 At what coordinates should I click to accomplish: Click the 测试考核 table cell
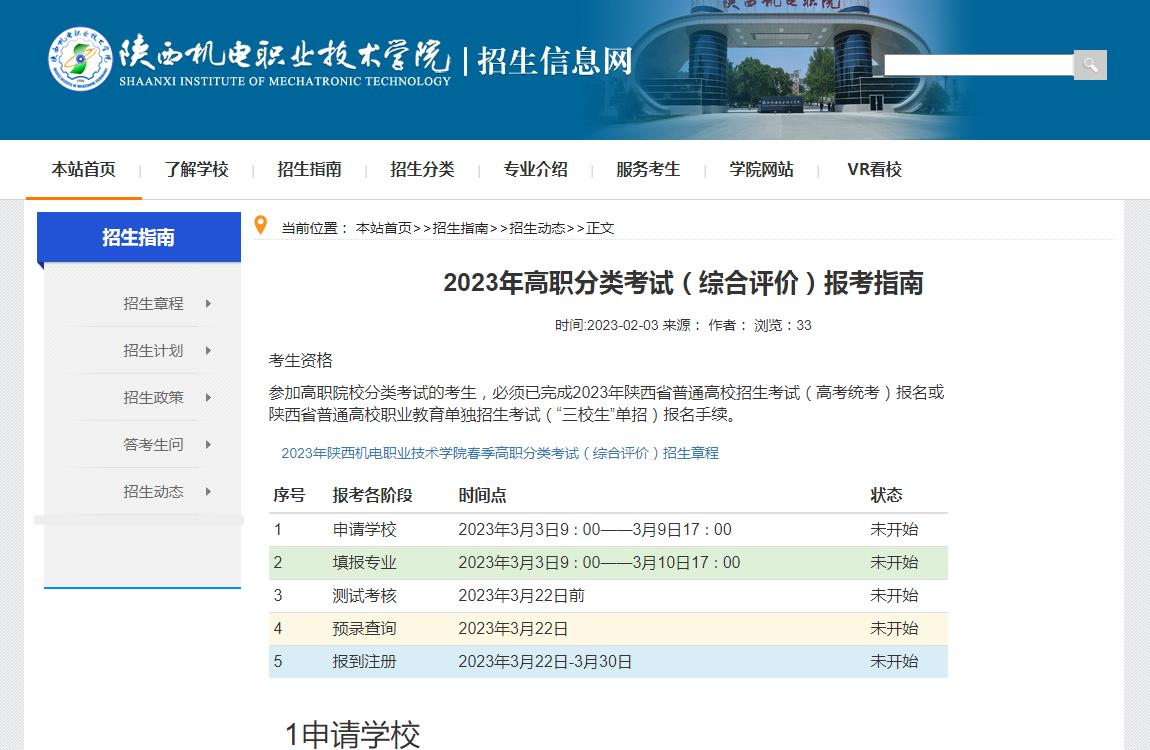365,595
